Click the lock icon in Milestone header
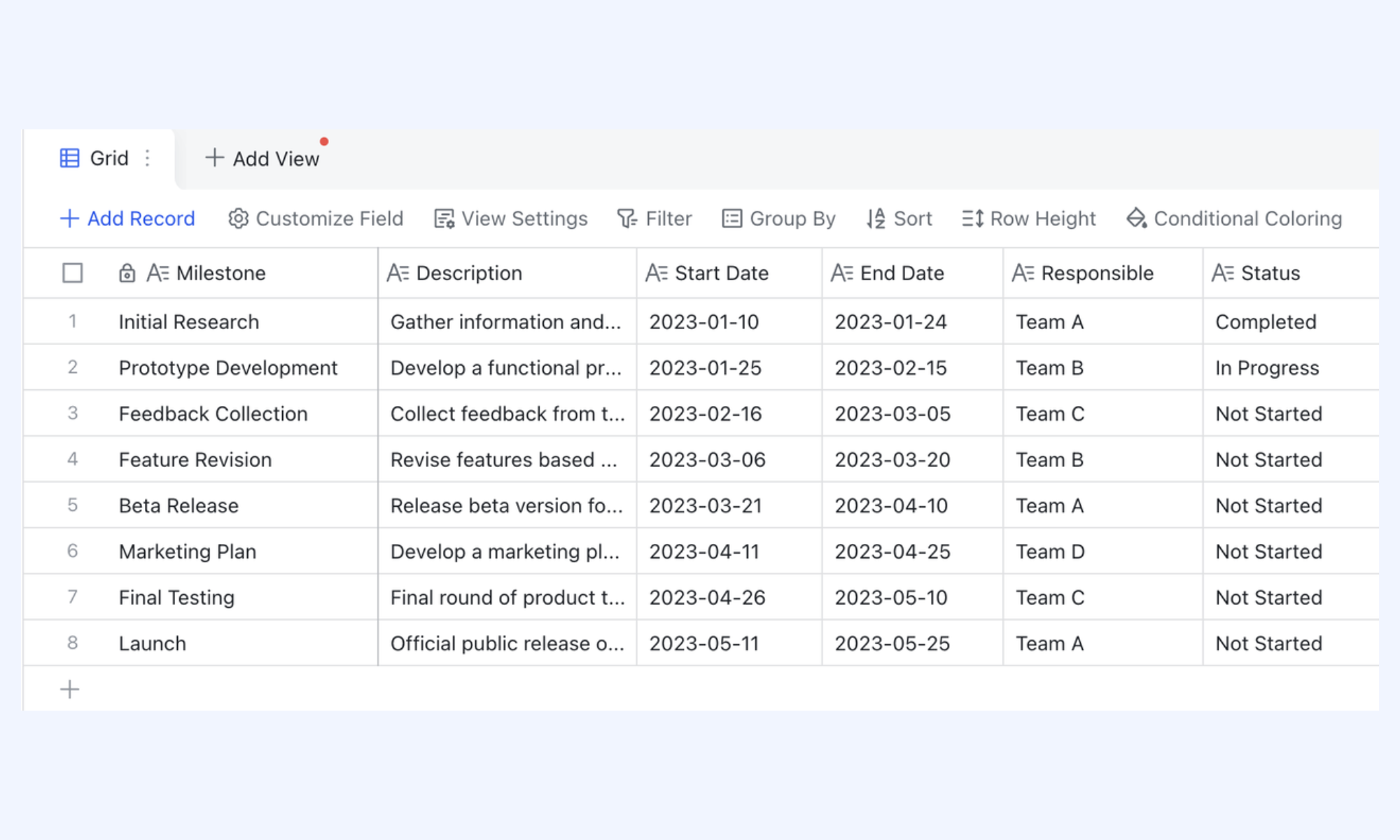Screen dimensions: 1400x840 (x=127, y=273)
